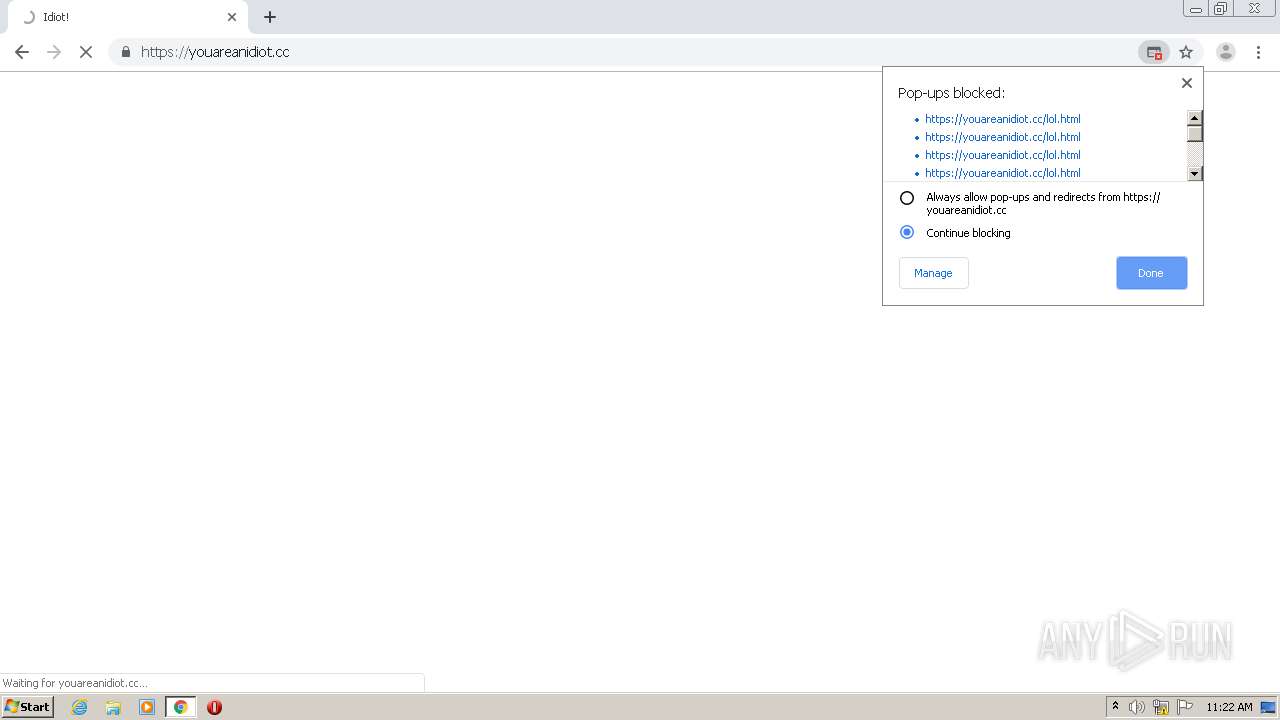Stop loading the page
The image size is (1280, 720).
click(86, 52)
